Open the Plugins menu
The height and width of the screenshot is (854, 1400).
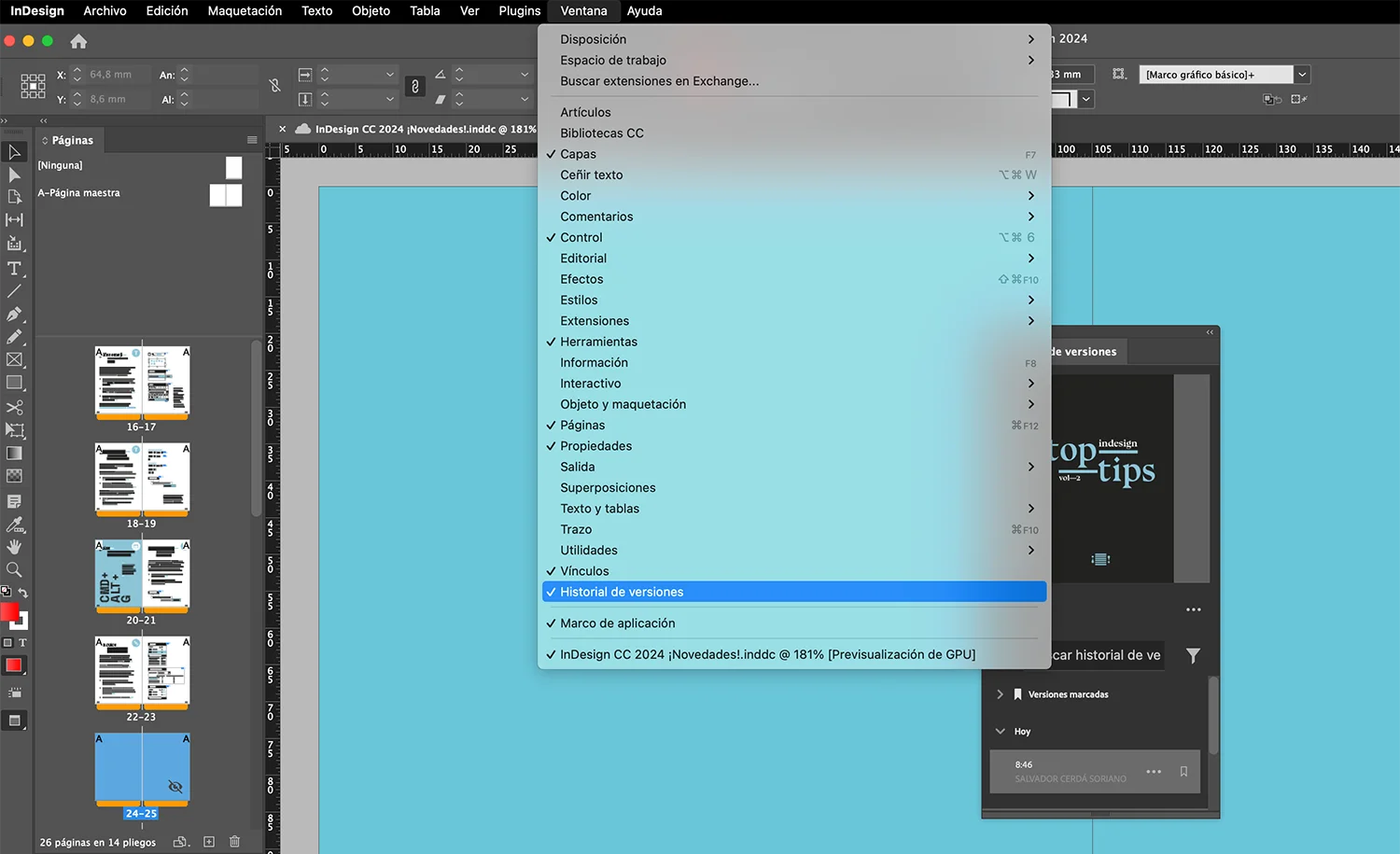click(519, 11)
